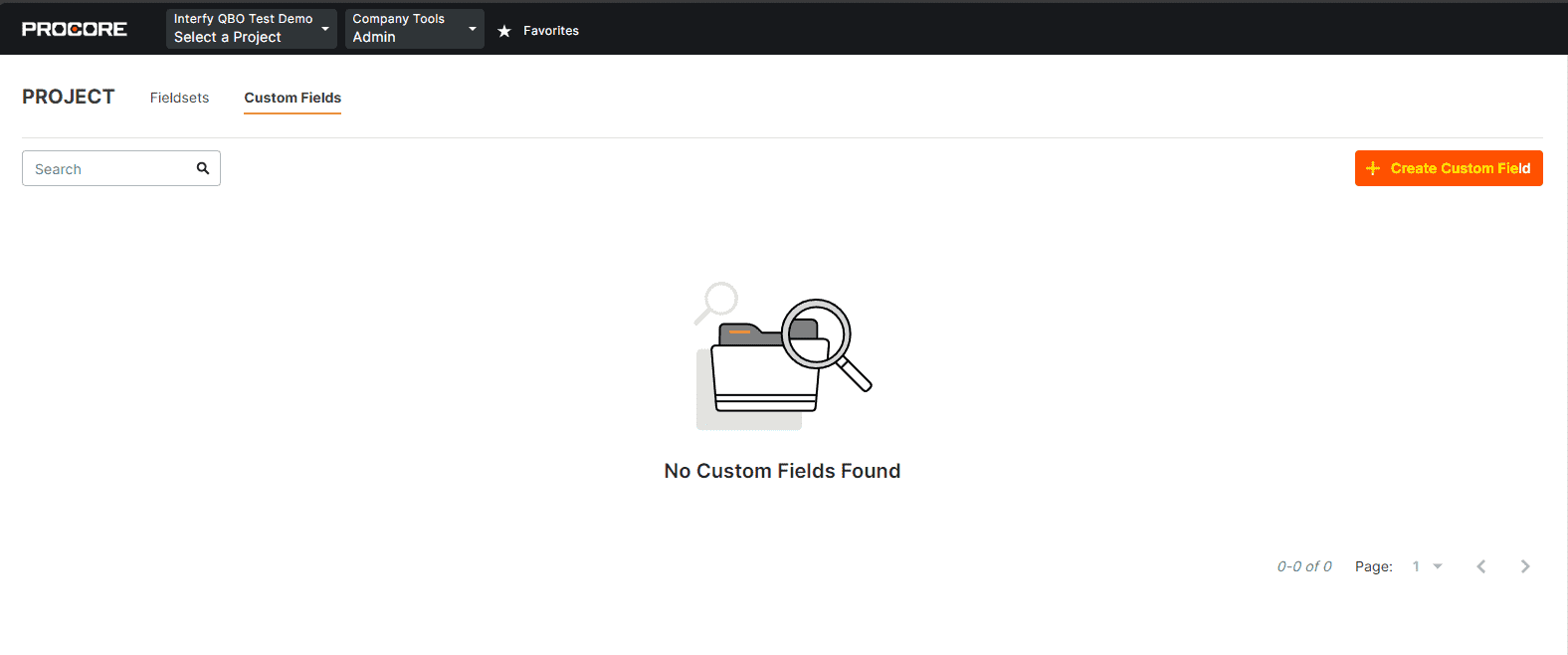Select the Custom Fields tab

293,98
